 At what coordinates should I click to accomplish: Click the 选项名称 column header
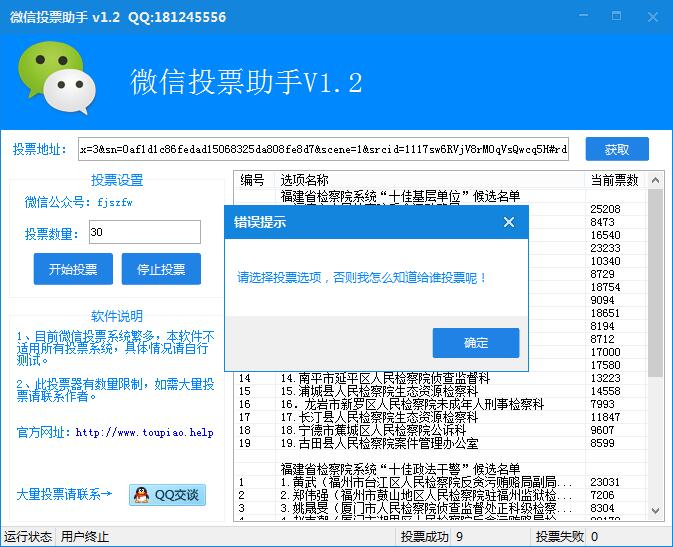(429, 179)
